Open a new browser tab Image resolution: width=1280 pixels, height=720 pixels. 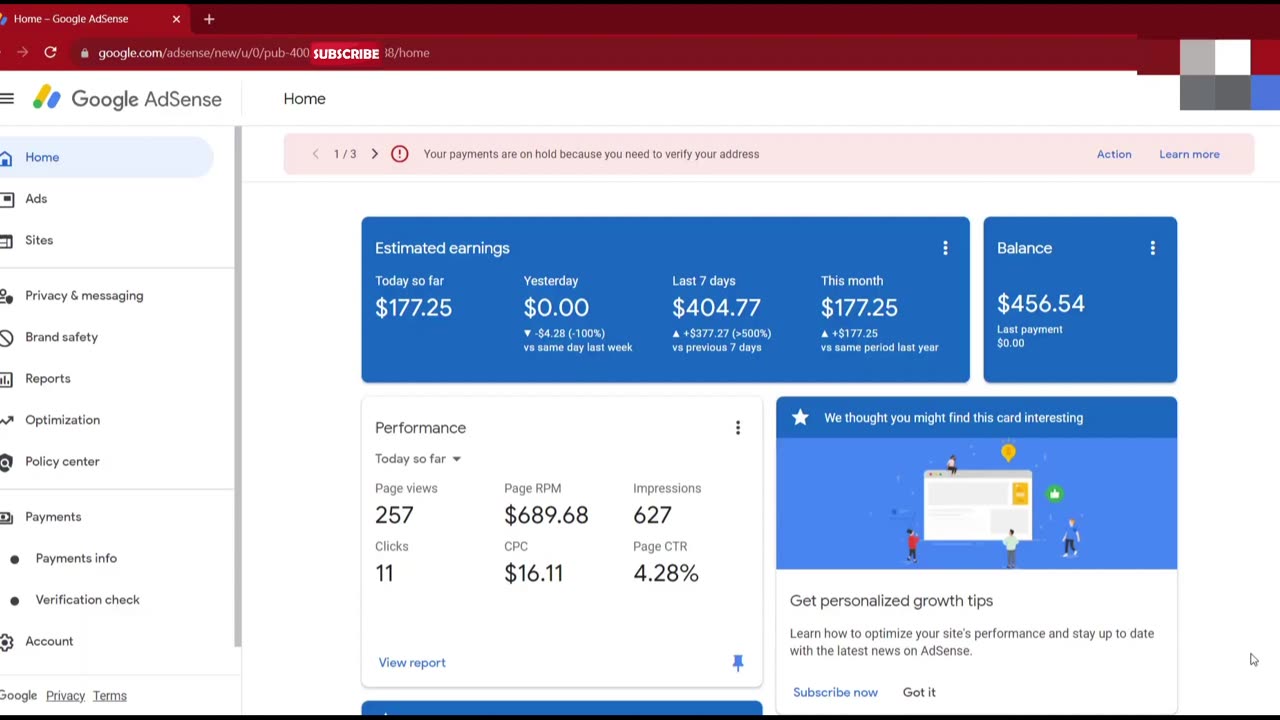click(x=209, y=19)
